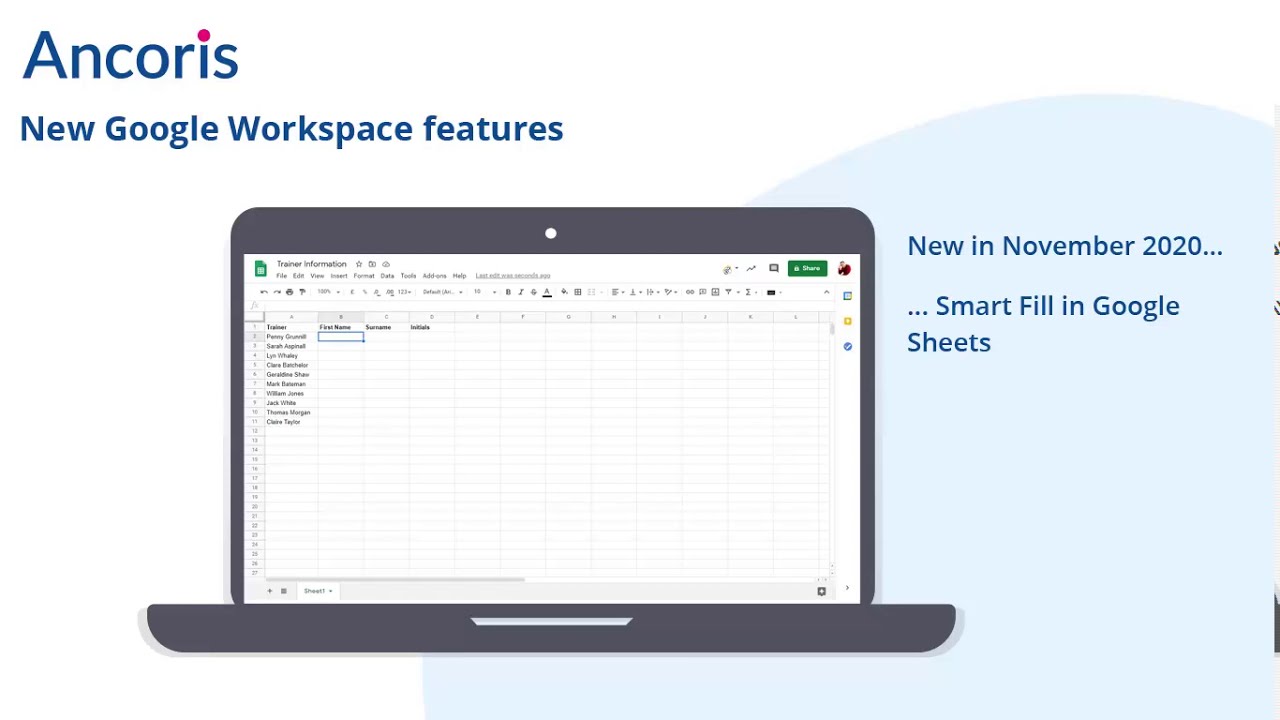This screenshot has width=1280, height=720.
Task: Click the Print icon
Action: [289, 292]
